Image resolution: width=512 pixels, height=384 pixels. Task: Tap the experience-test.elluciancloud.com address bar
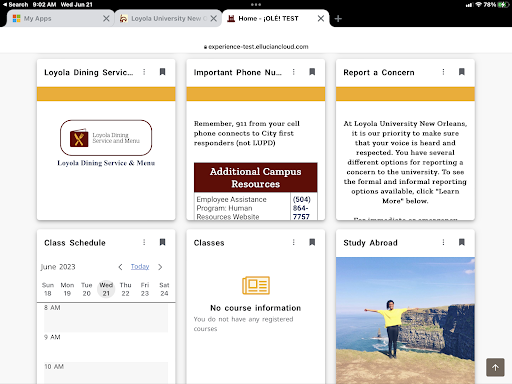(256, 47)
